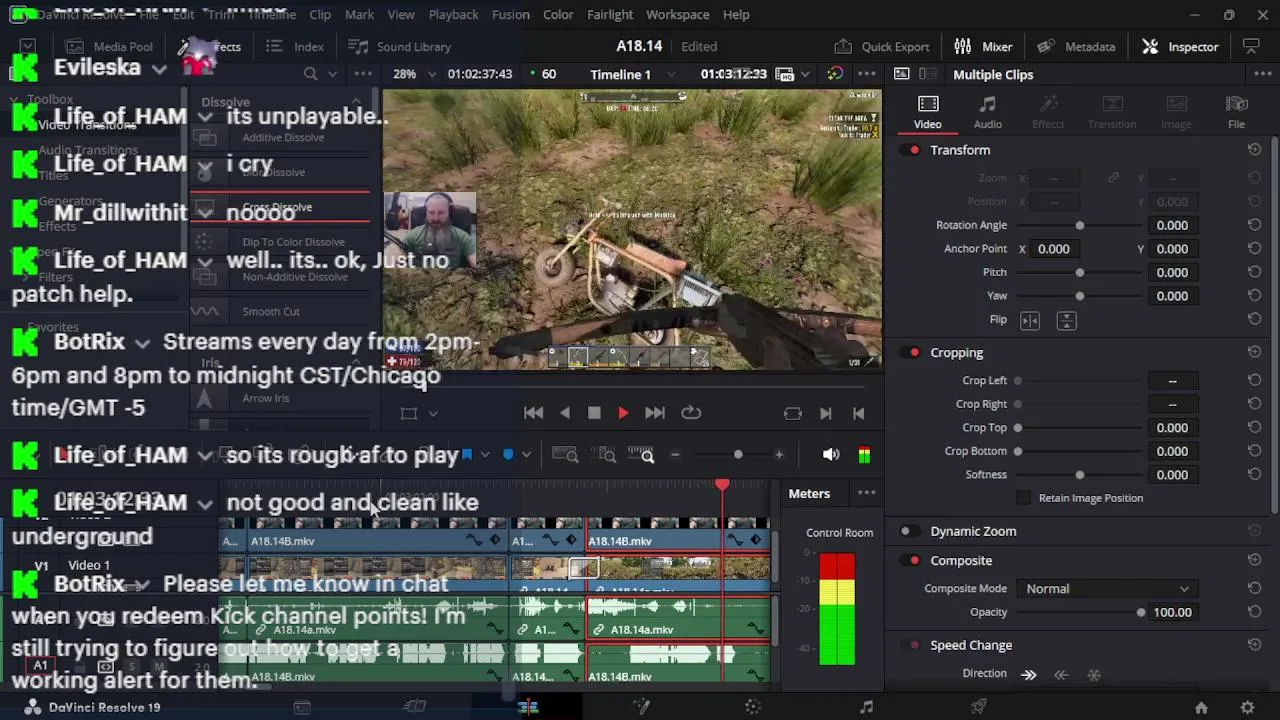Reset Opacity value

pos(1254,612)
